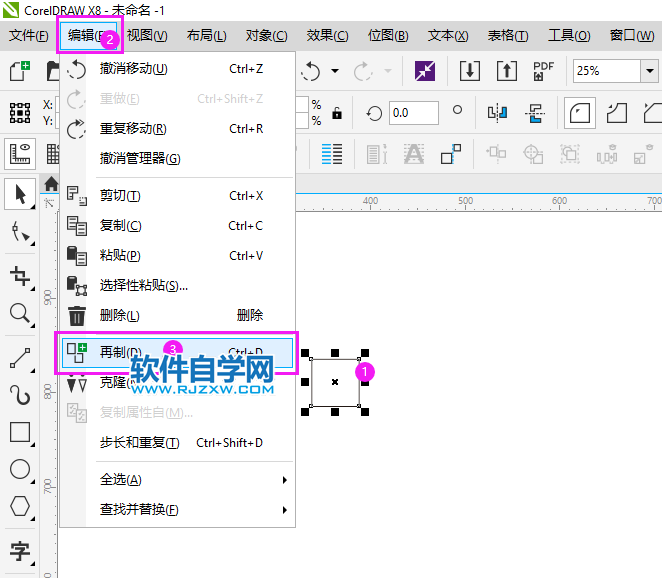Screen dimensions: 662x578
Task: Open the 工具(O) menu
Action: (569, 35)
